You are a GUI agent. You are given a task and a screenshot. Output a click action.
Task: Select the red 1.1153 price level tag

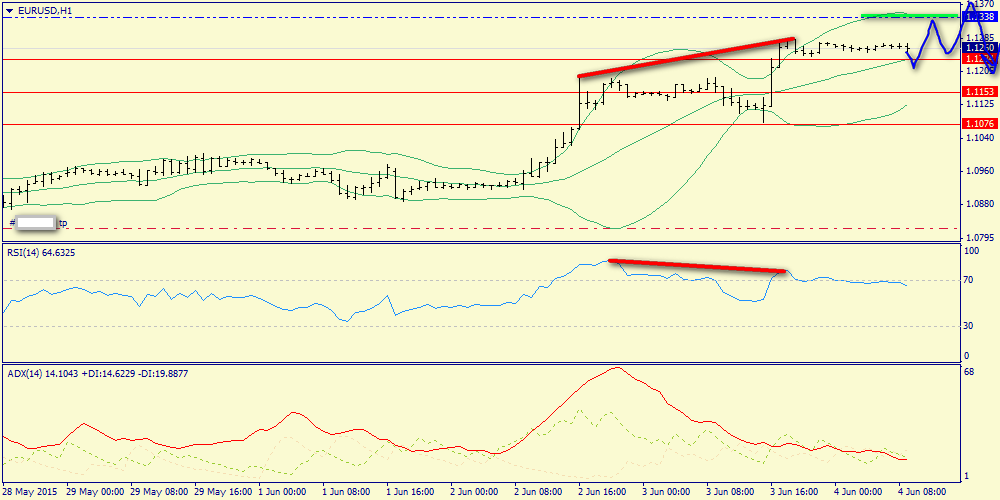tap(979, 92)
